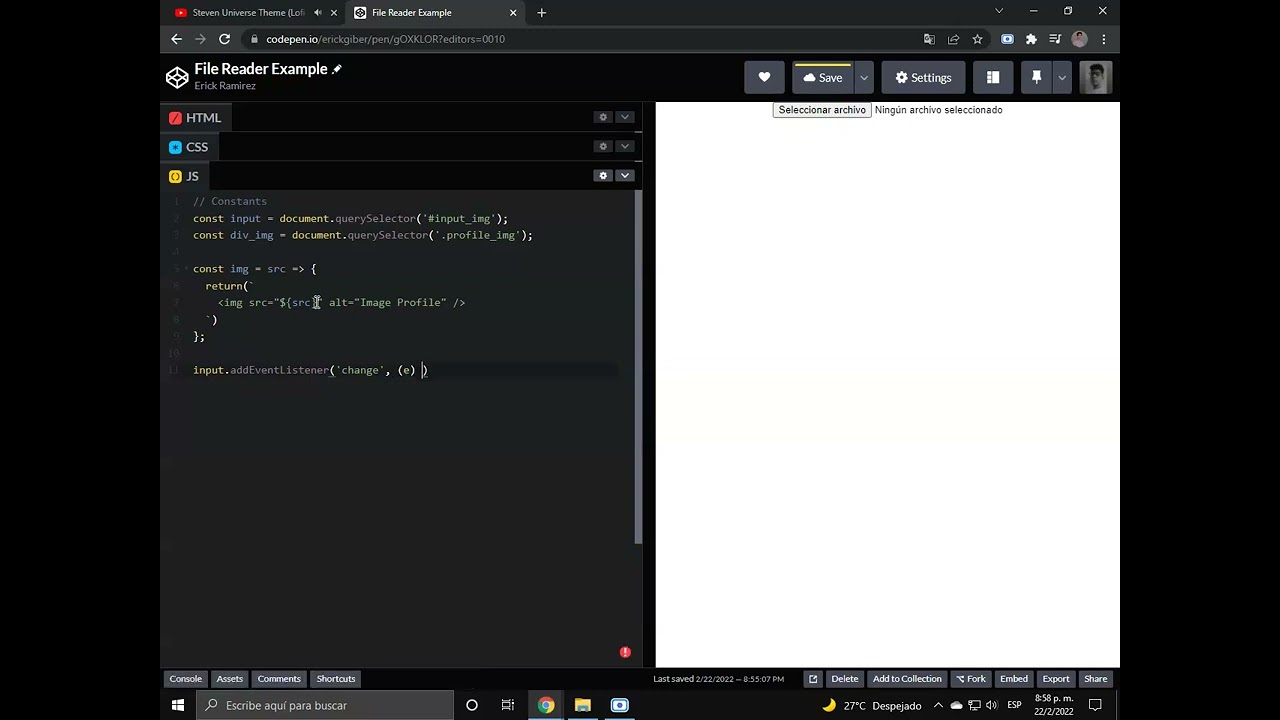1280x720 pixels.
Task: Open the Assets panel
Action: pos(230,678)
